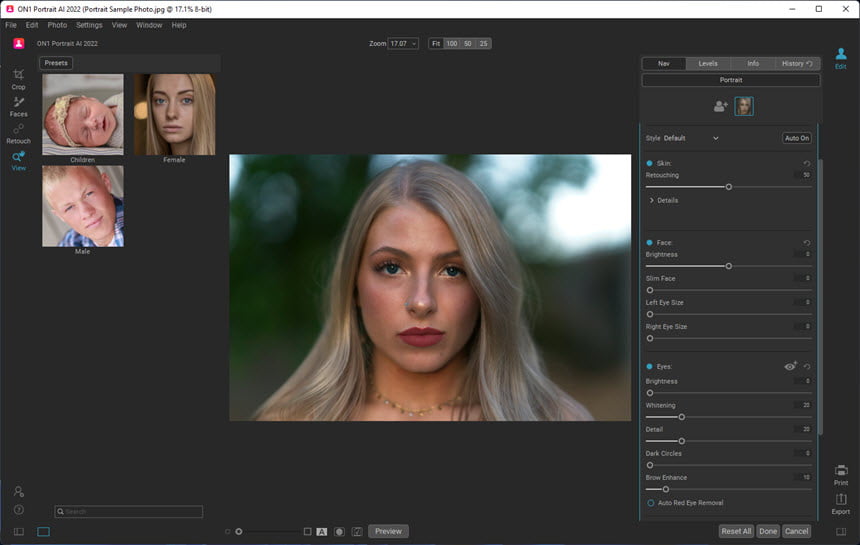Select the Retouch tool
The height and width of the screenshot is (545, 860).
pos(18,133)
